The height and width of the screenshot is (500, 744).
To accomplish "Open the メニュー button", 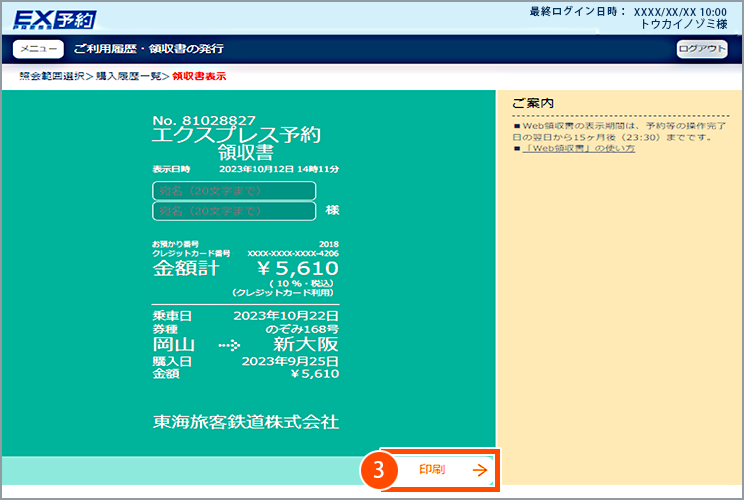I will (x=38, y=49).
